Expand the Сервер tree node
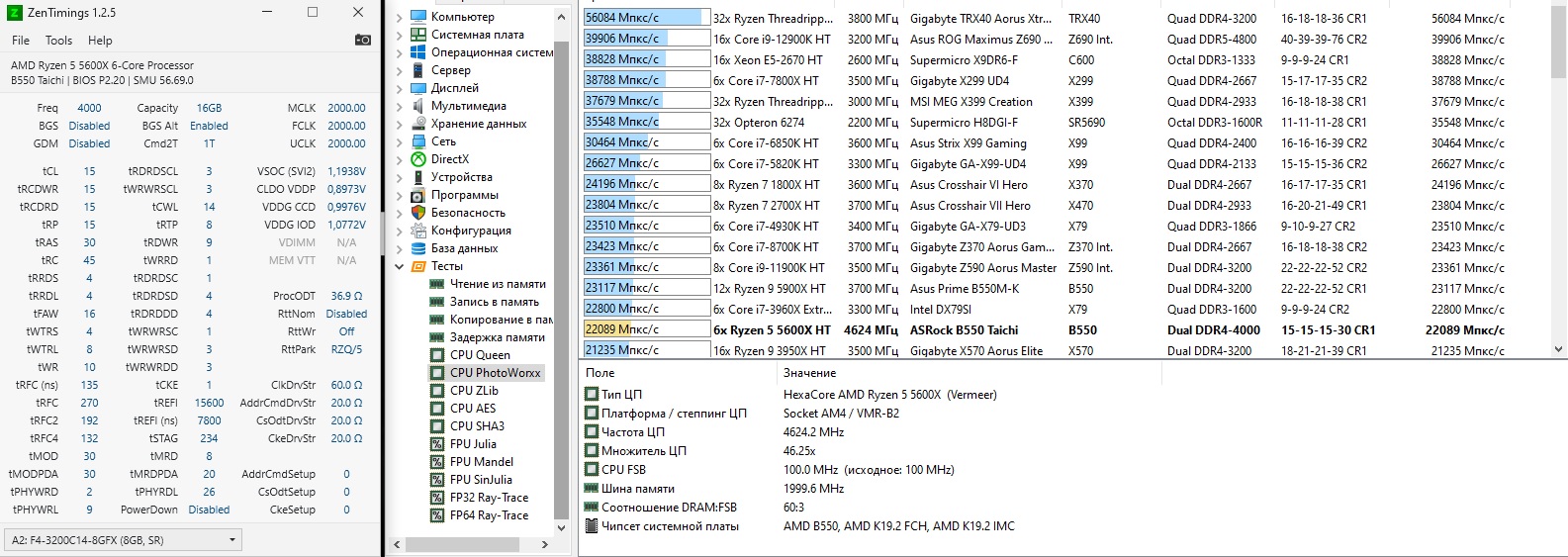 pyautogui.click(x=400, y=70)
